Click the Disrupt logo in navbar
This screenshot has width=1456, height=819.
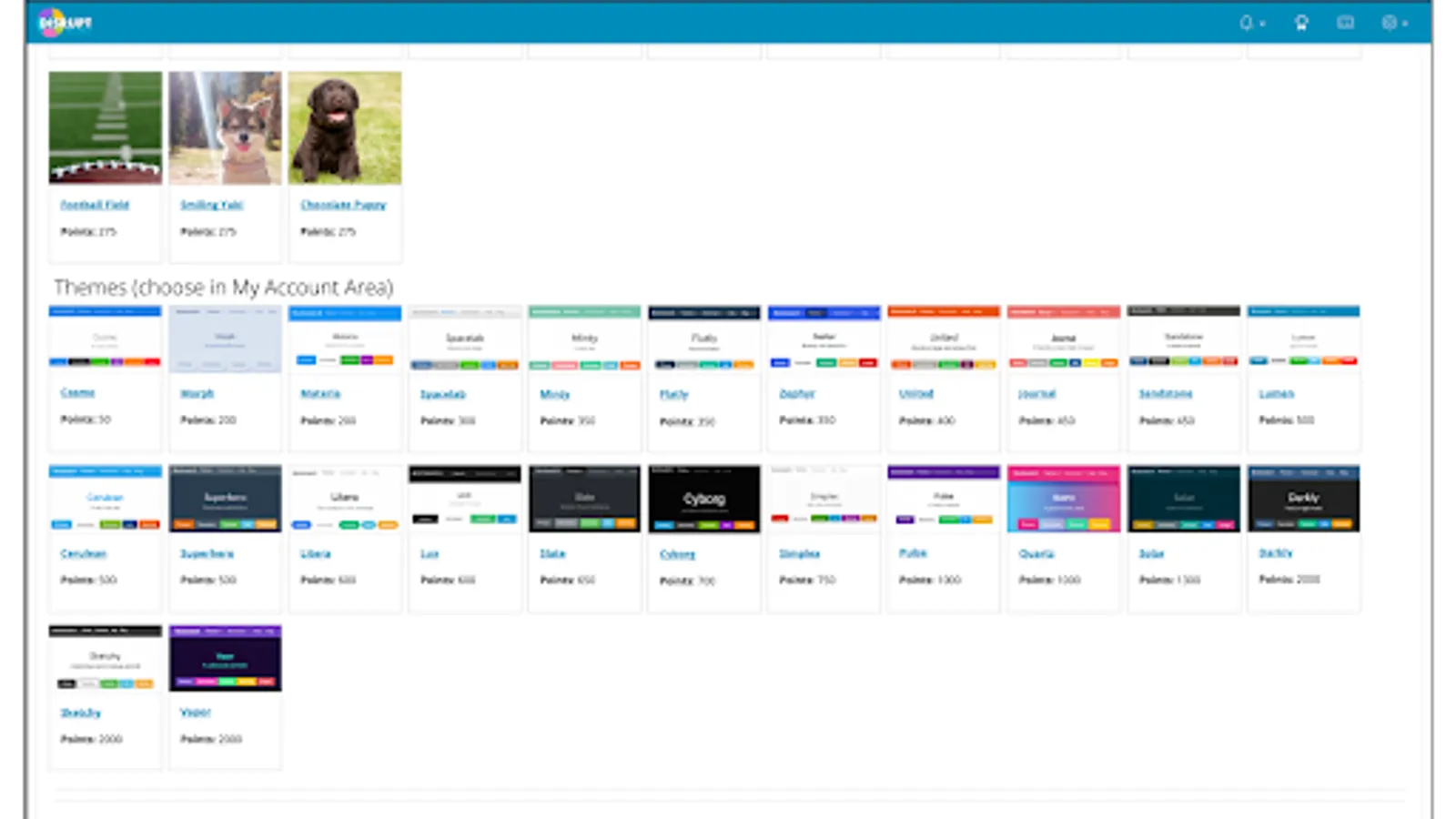pyautogui.click(x=66, y=23)
